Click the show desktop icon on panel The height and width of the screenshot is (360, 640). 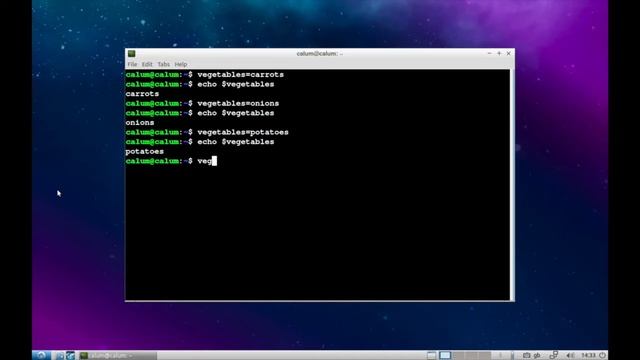click(x=431, y=356)
